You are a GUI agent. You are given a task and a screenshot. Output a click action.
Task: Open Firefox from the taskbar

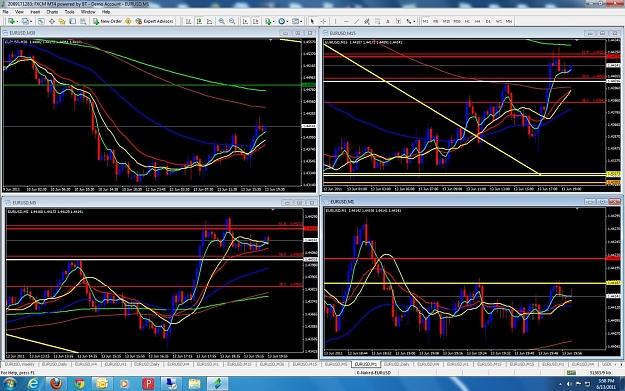click(x=56, y=384)
